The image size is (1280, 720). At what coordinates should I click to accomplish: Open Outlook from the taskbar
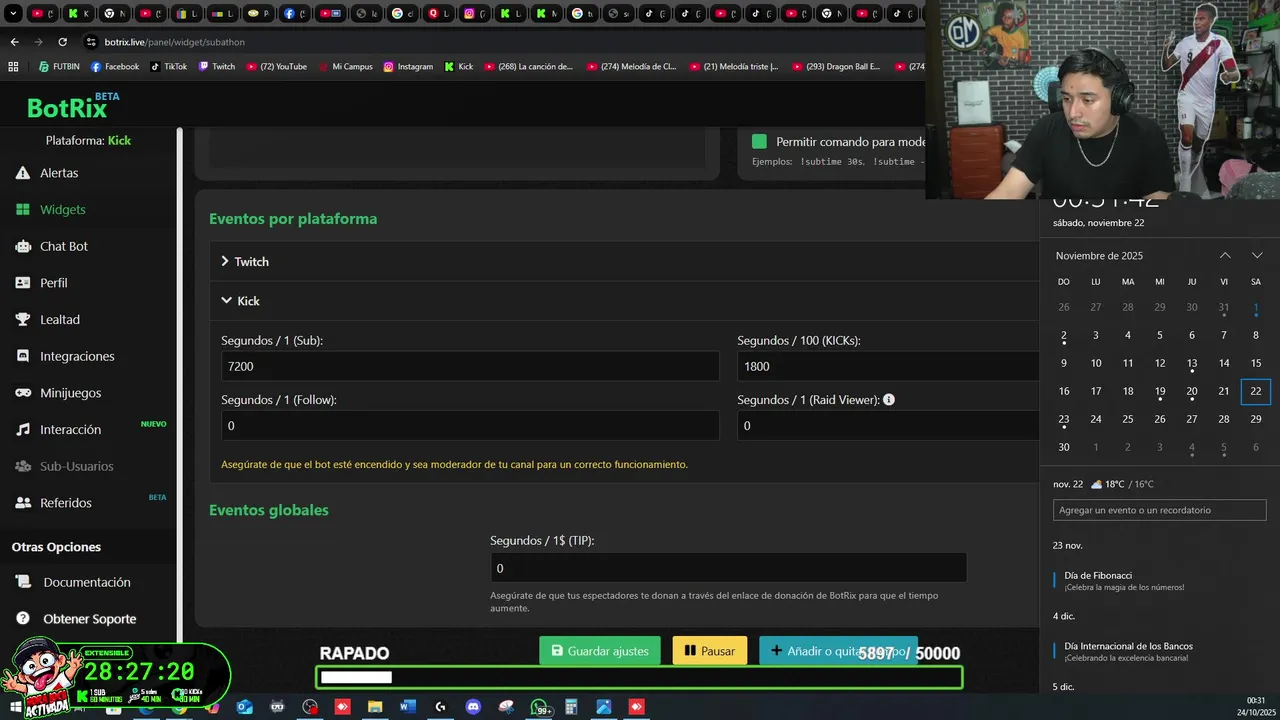coord(245,707)
